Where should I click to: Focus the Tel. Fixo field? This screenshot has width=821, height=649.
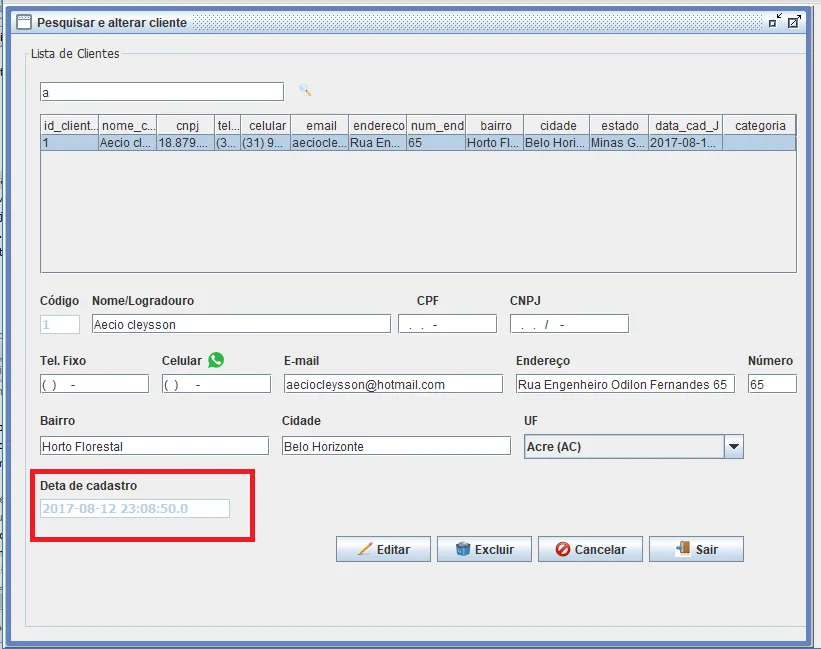pos(94,384)
